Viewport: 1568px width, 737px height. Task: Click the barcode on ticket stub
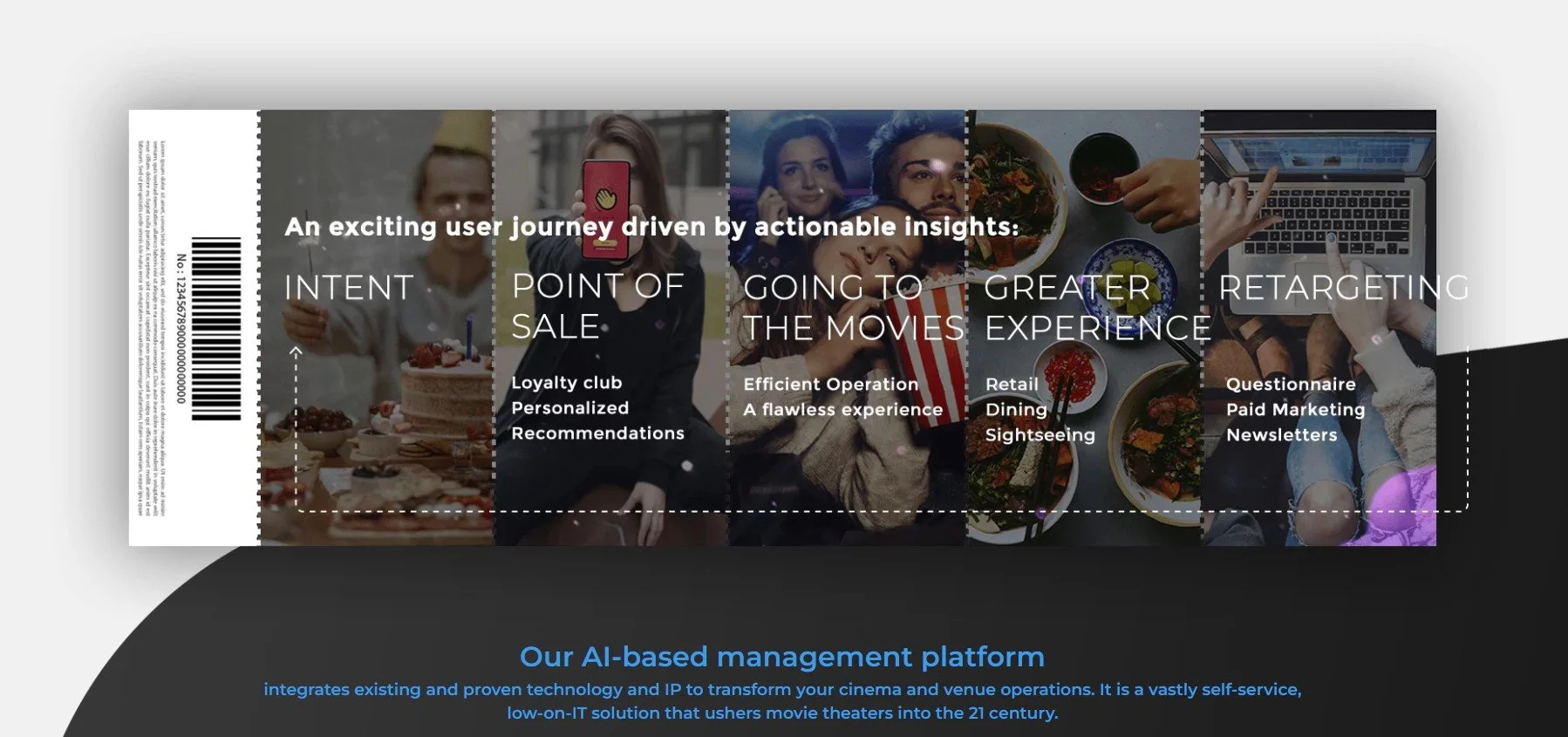(215, 329)
